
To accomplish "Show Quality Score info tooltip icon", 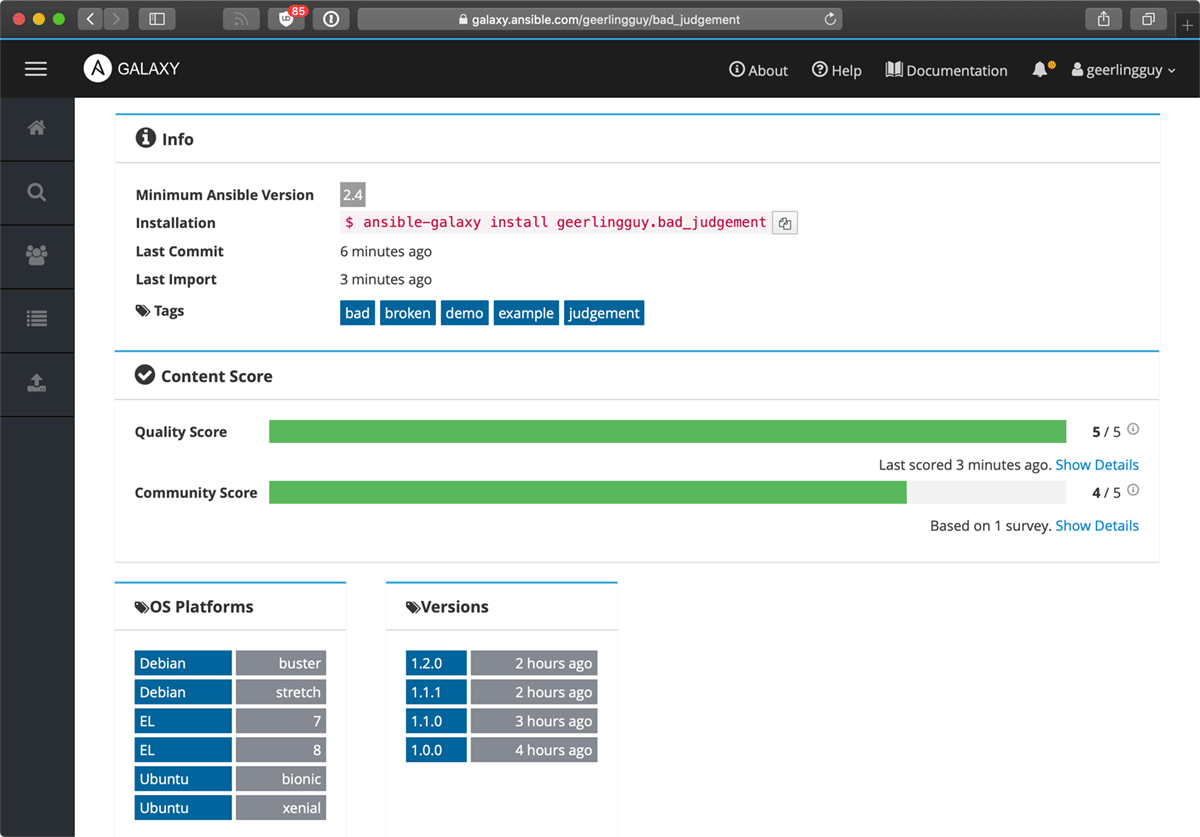I will coord(1133,430).
